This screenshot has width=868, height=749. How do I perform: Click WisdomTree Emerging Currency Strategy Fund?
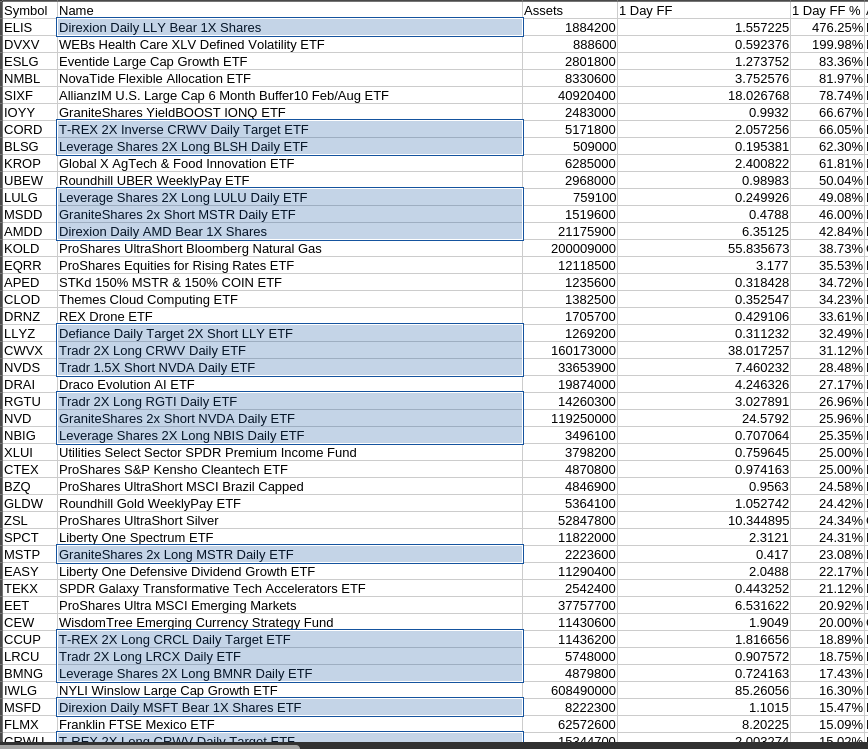click(x=290, y=623)
